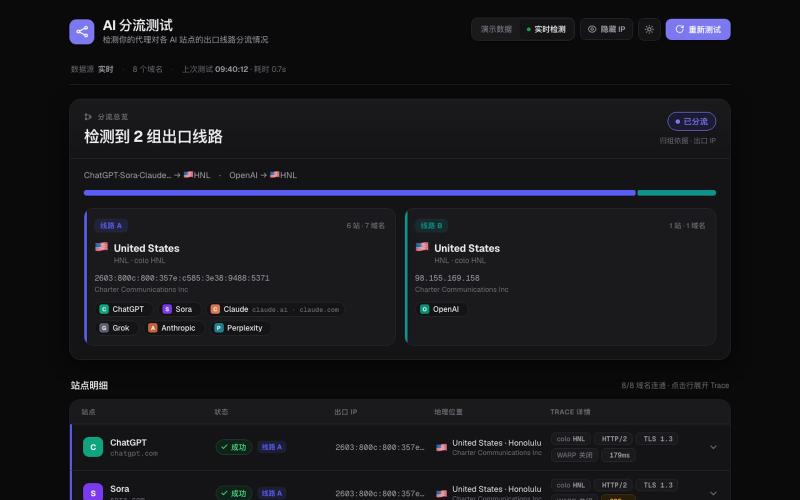
Task: Click the HTTP/2 chip in ChatGPT row
Action: tap(614, 439)
